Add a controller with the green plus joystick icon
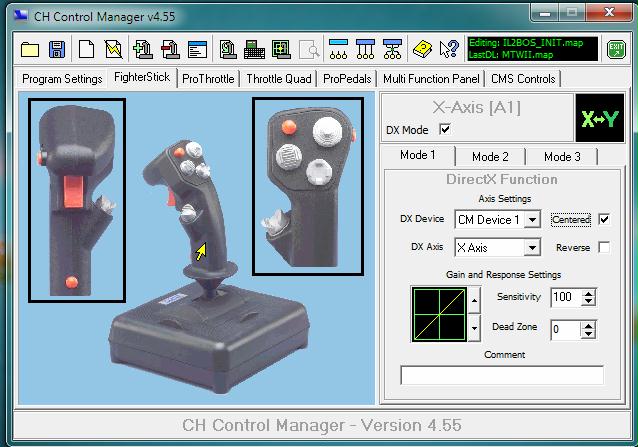Viewport: 638px width, 447px height. pos(142,50)
